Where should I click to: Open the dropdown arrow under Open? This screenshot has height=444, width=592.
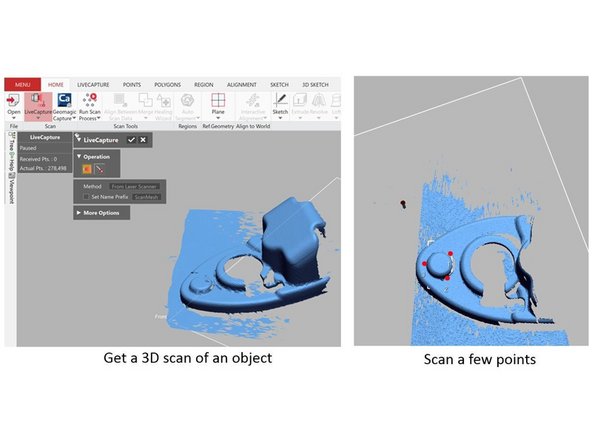[14, 118]
